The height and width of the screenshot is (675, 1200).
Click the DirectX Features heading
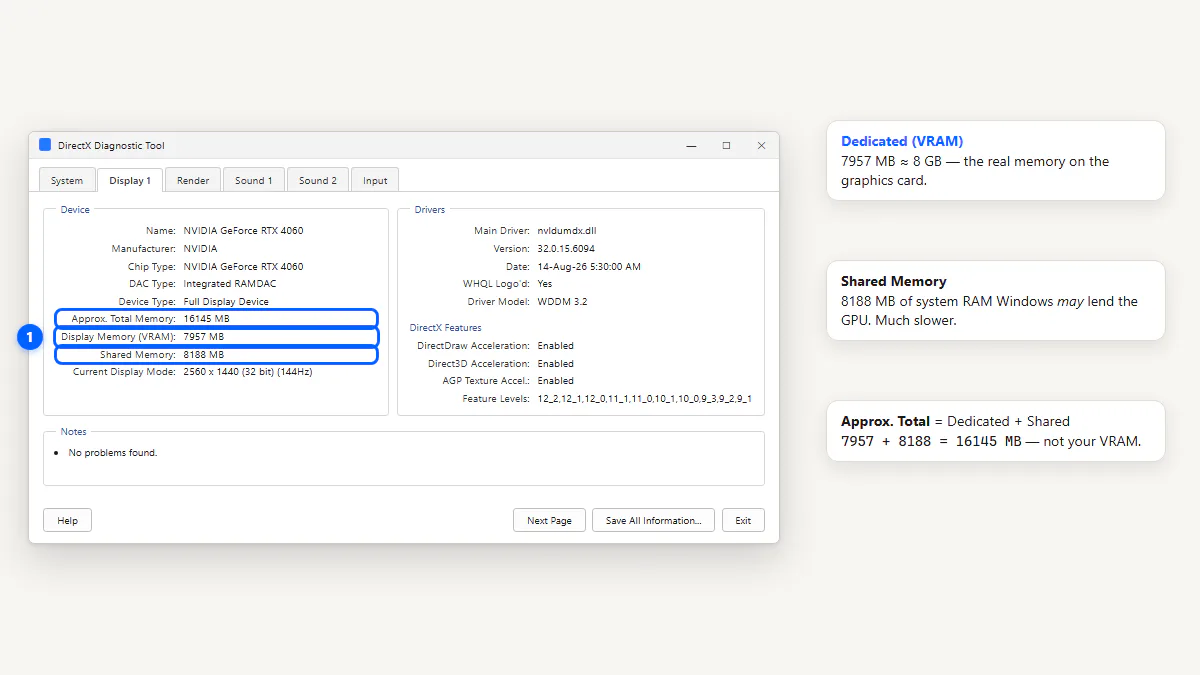pos(445,327)
